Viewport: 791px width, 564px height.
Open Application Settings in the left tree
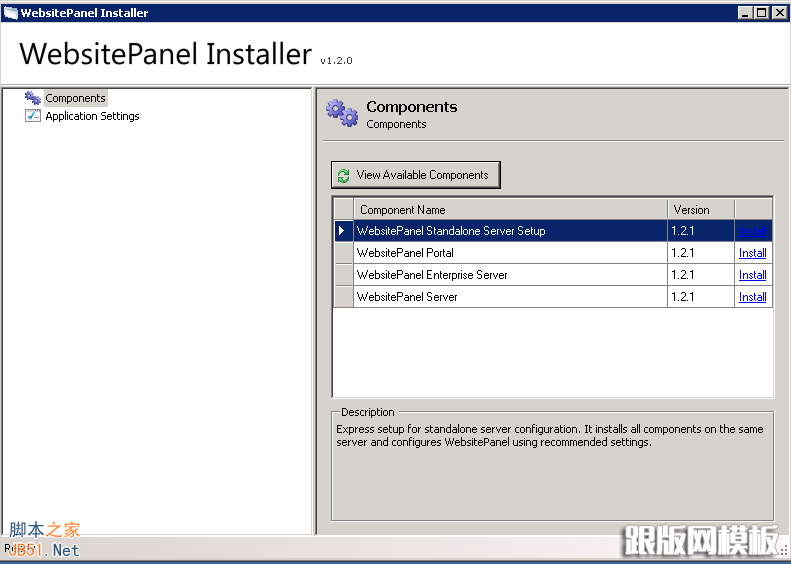point(92,116)
